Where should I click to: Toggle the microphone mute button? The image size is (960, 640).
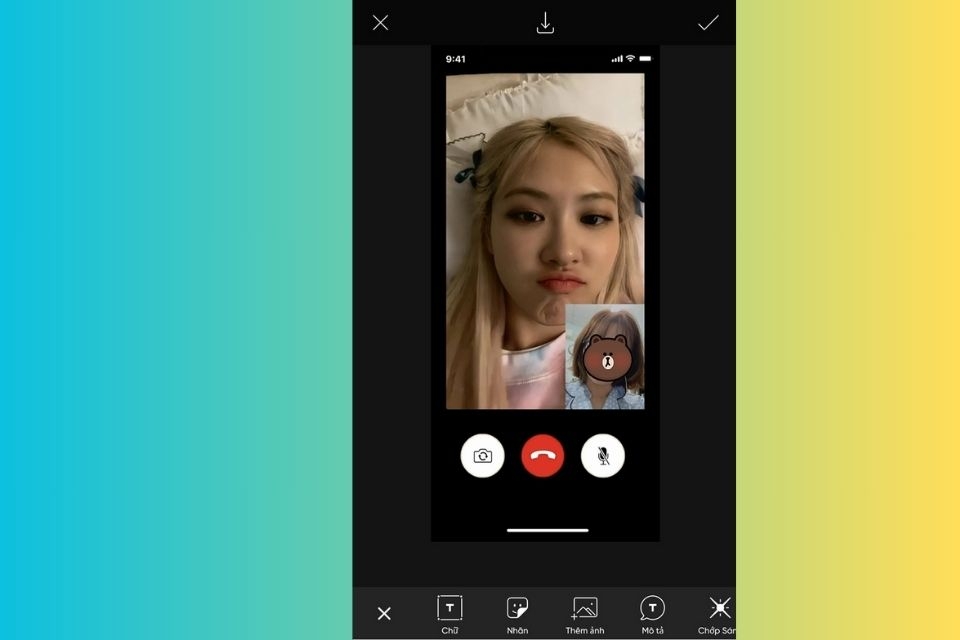pyautogui.click(x=602, y=456)
